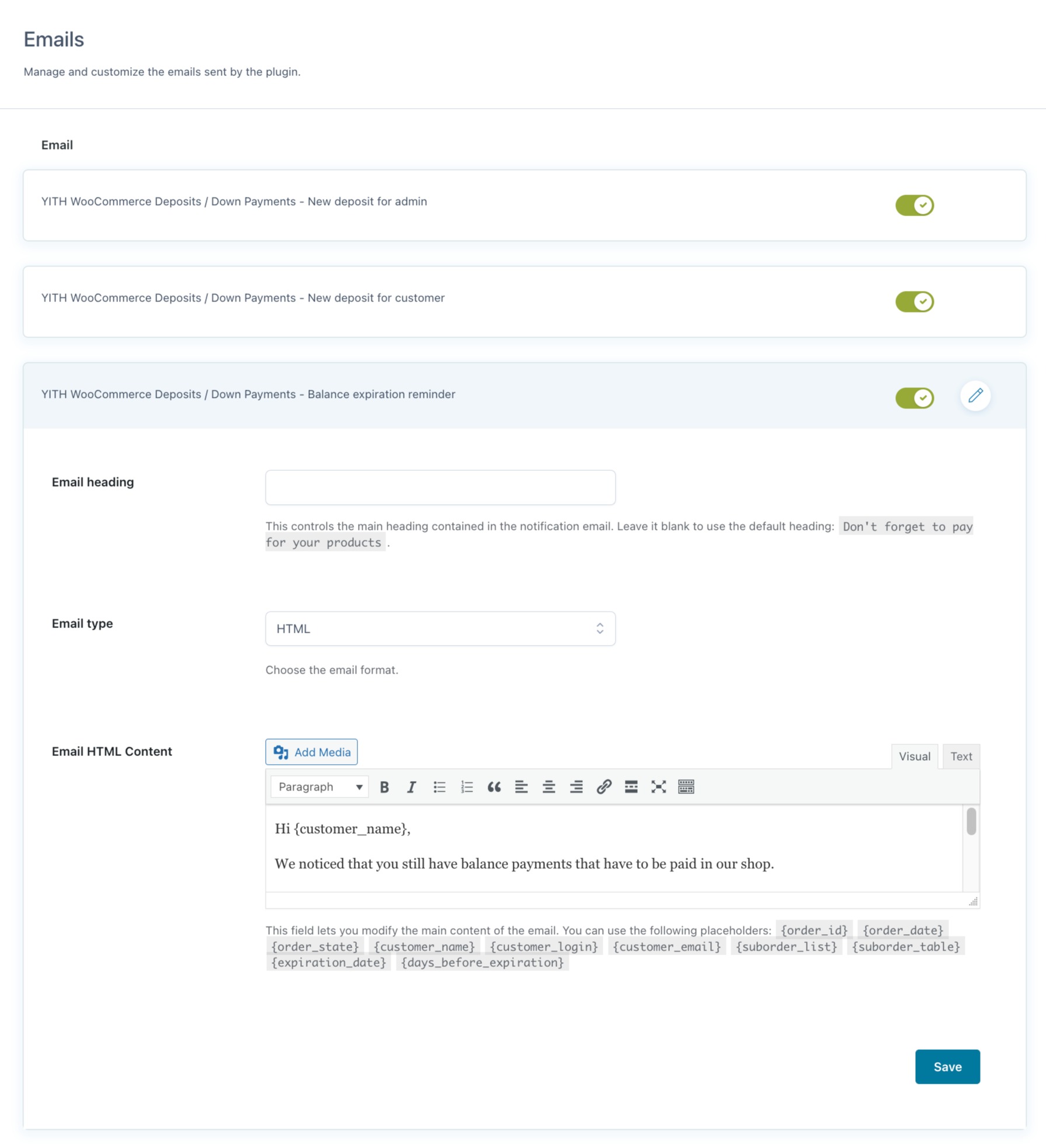Click the Bold formatting icon
The image size is (1046, 1148).
tap(384, 787)
